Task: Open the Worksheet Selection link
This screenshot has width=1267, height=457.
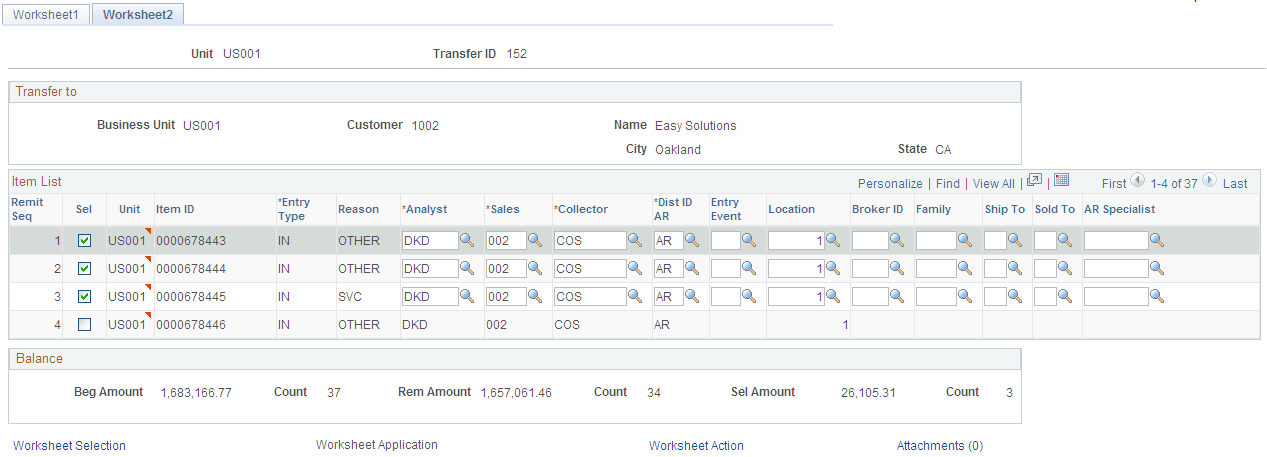Action: [x=69, y=446]
